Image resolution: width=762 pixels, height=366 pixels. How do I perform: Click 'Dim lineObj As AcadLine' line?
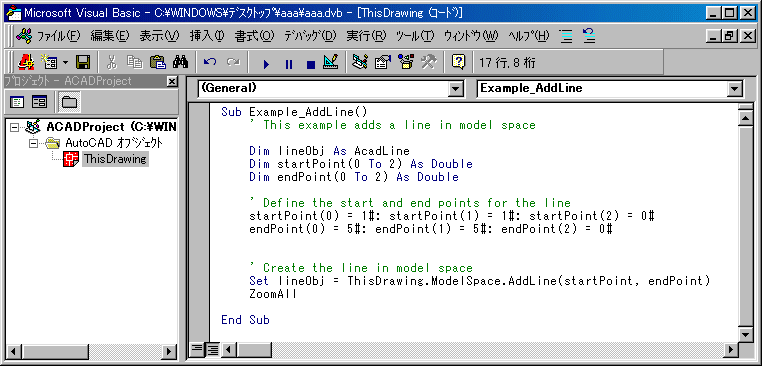point(329,151)
